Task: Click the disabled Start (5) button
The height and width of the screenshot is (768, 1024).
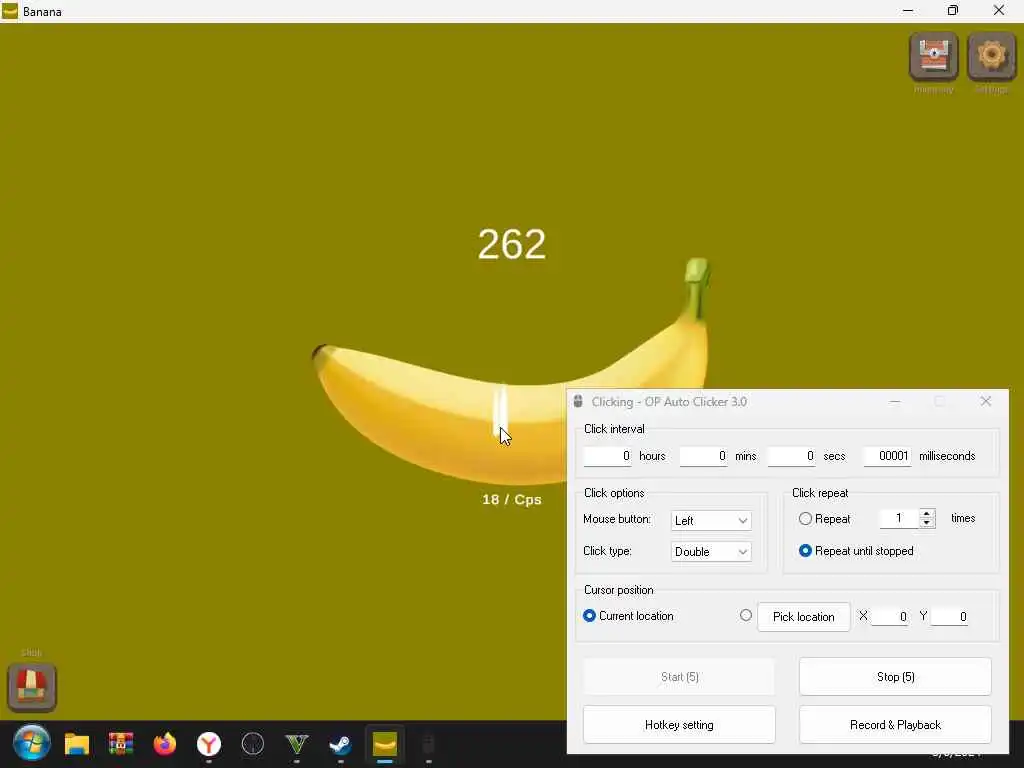Action: tap(679, 677)
